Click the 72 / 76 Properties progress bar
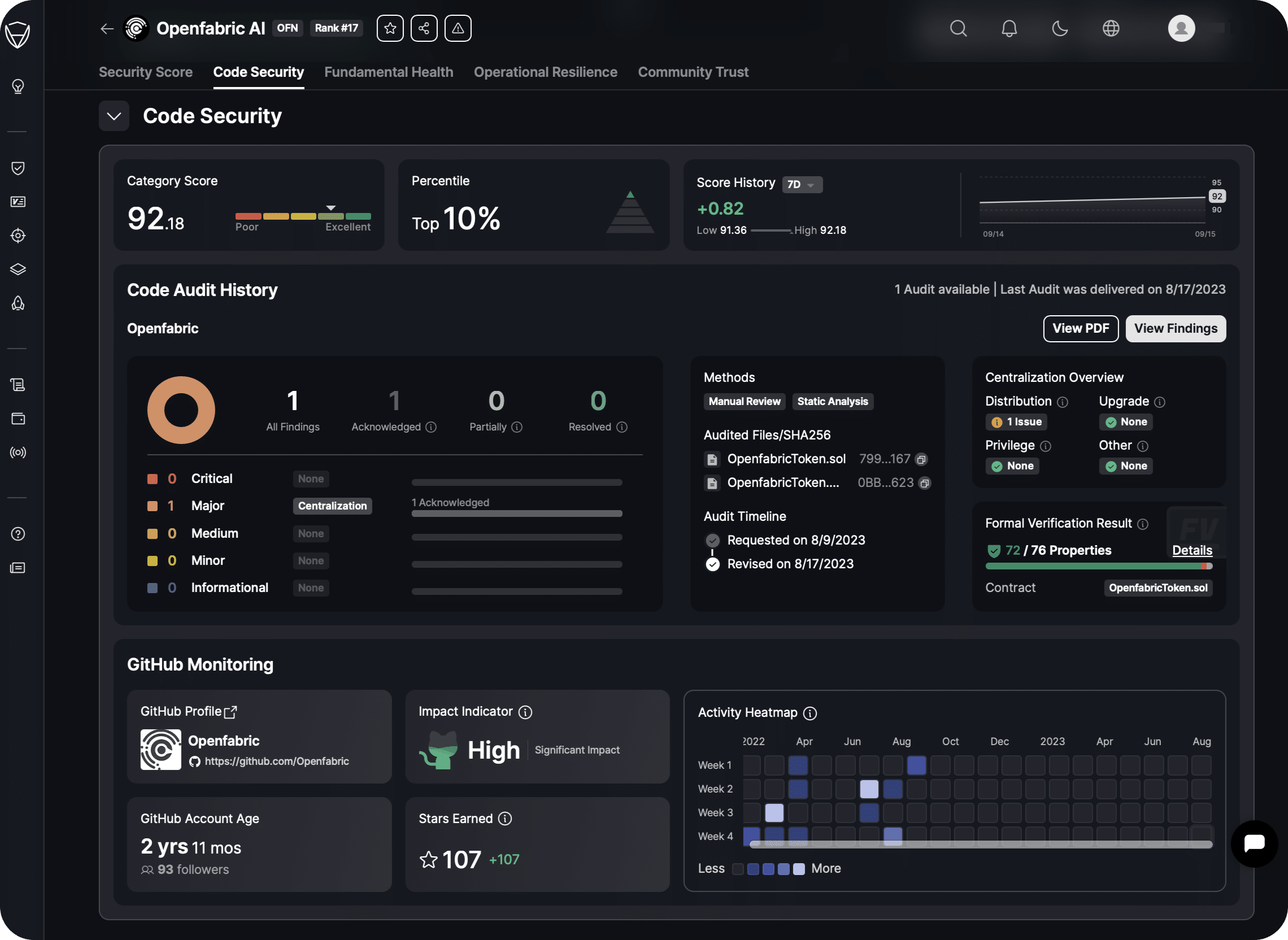This screenshot has height=940, width=1288. [x=1099, y=567]
